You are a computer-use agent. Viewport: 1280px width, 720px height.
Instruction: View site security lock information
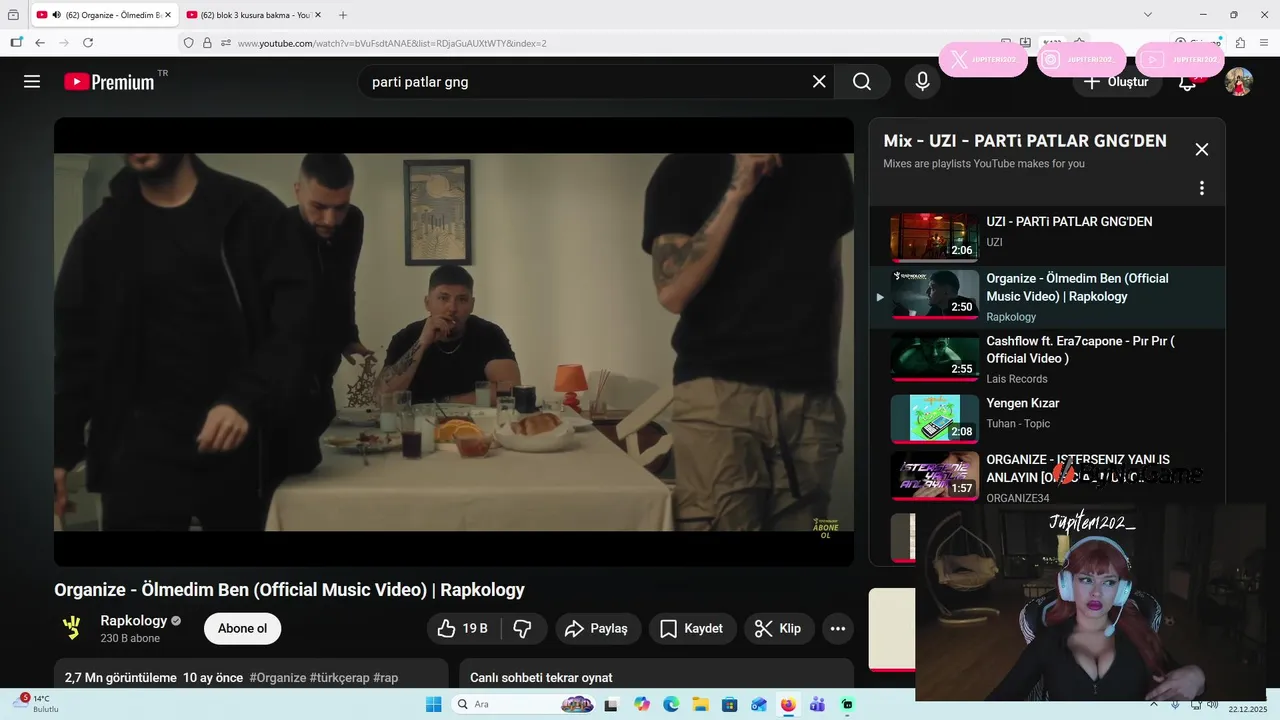point(207,43)
